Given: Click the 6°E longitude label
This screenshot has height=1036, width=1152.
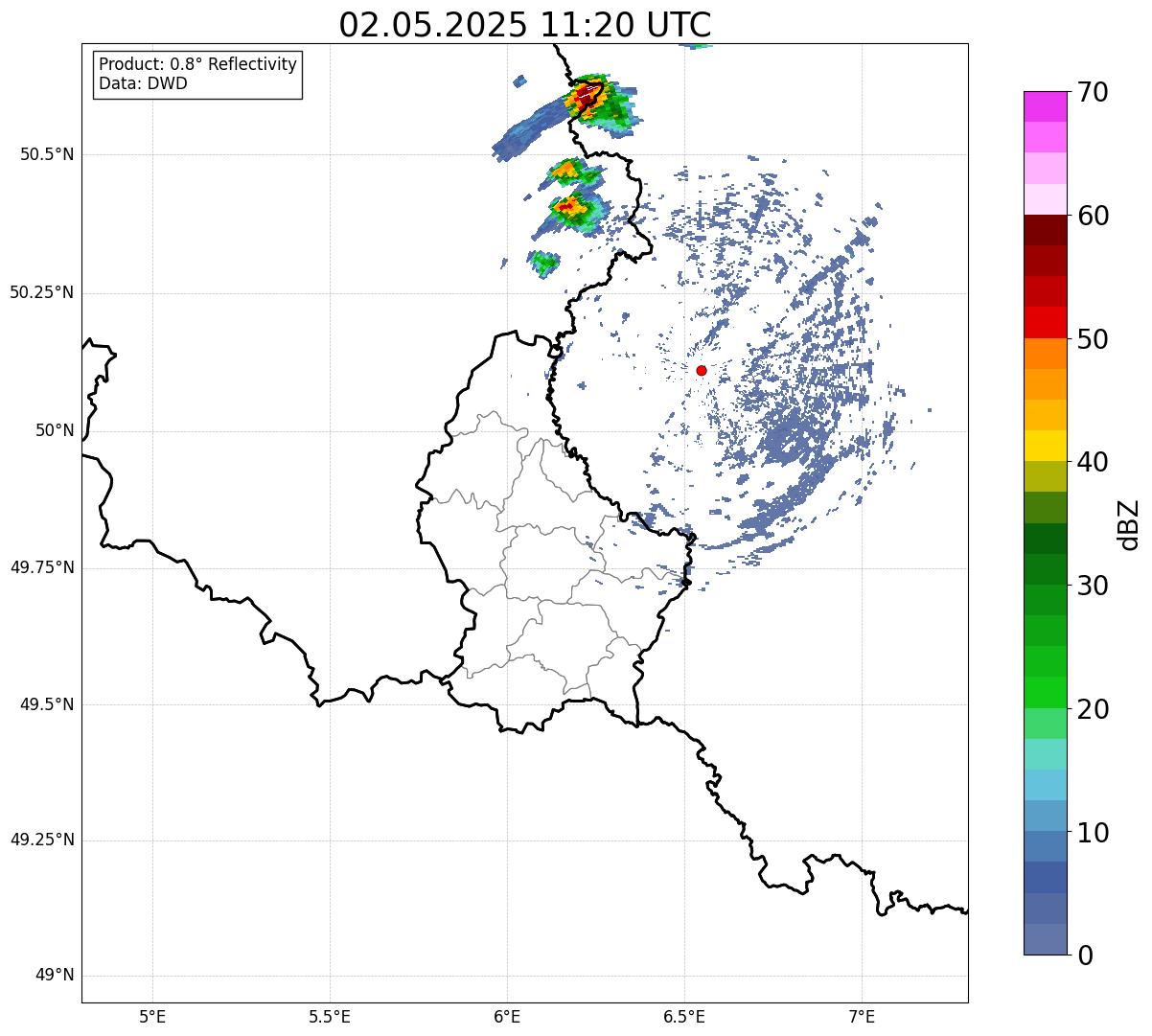Looking at the screenshot, I should pyautogui.click(x=507, y=1016).
